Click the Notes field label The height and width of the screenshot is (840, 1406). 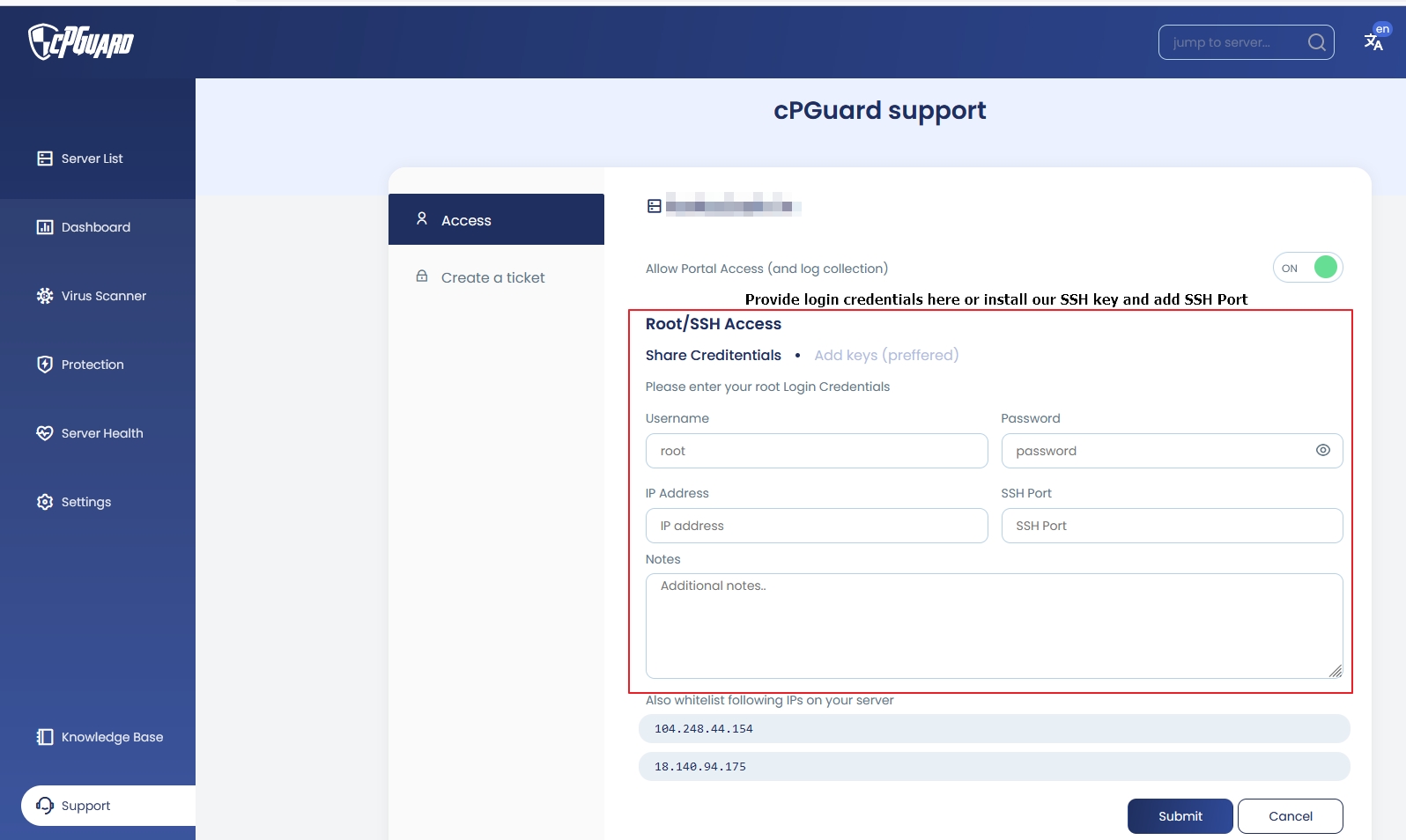coord(662,559)
